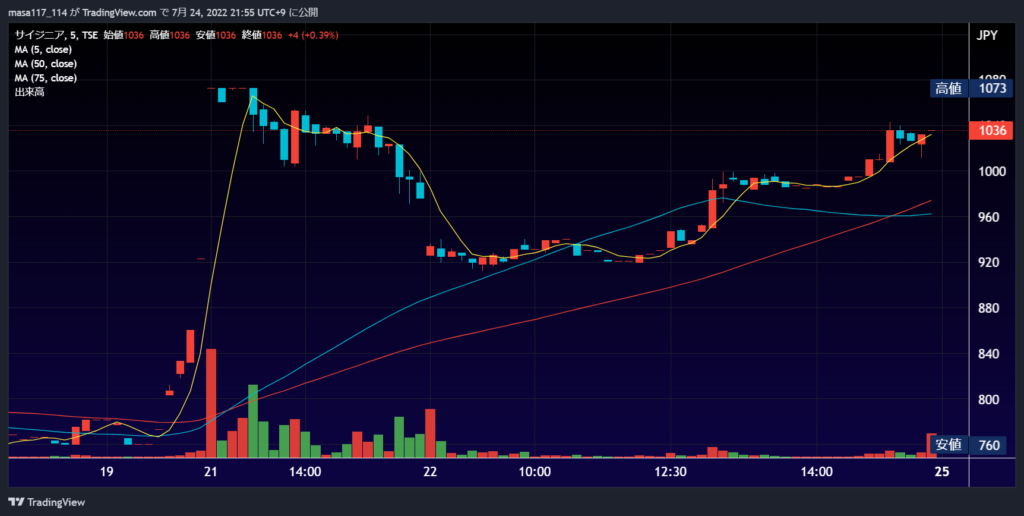
Task: Click the TradingView.com text in header
Action: pos(120,12)
